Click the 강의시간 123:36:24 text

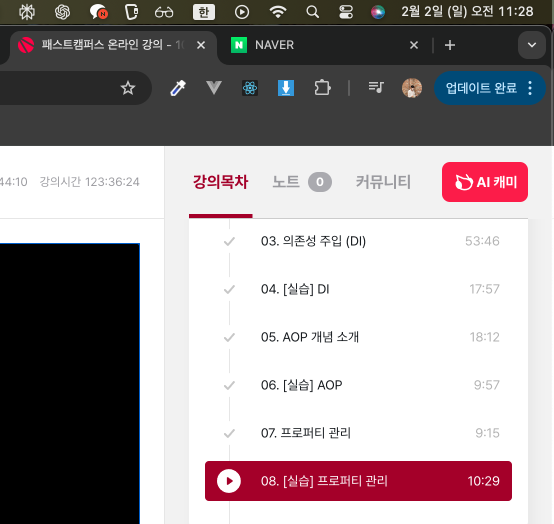[x=89, y=182]
